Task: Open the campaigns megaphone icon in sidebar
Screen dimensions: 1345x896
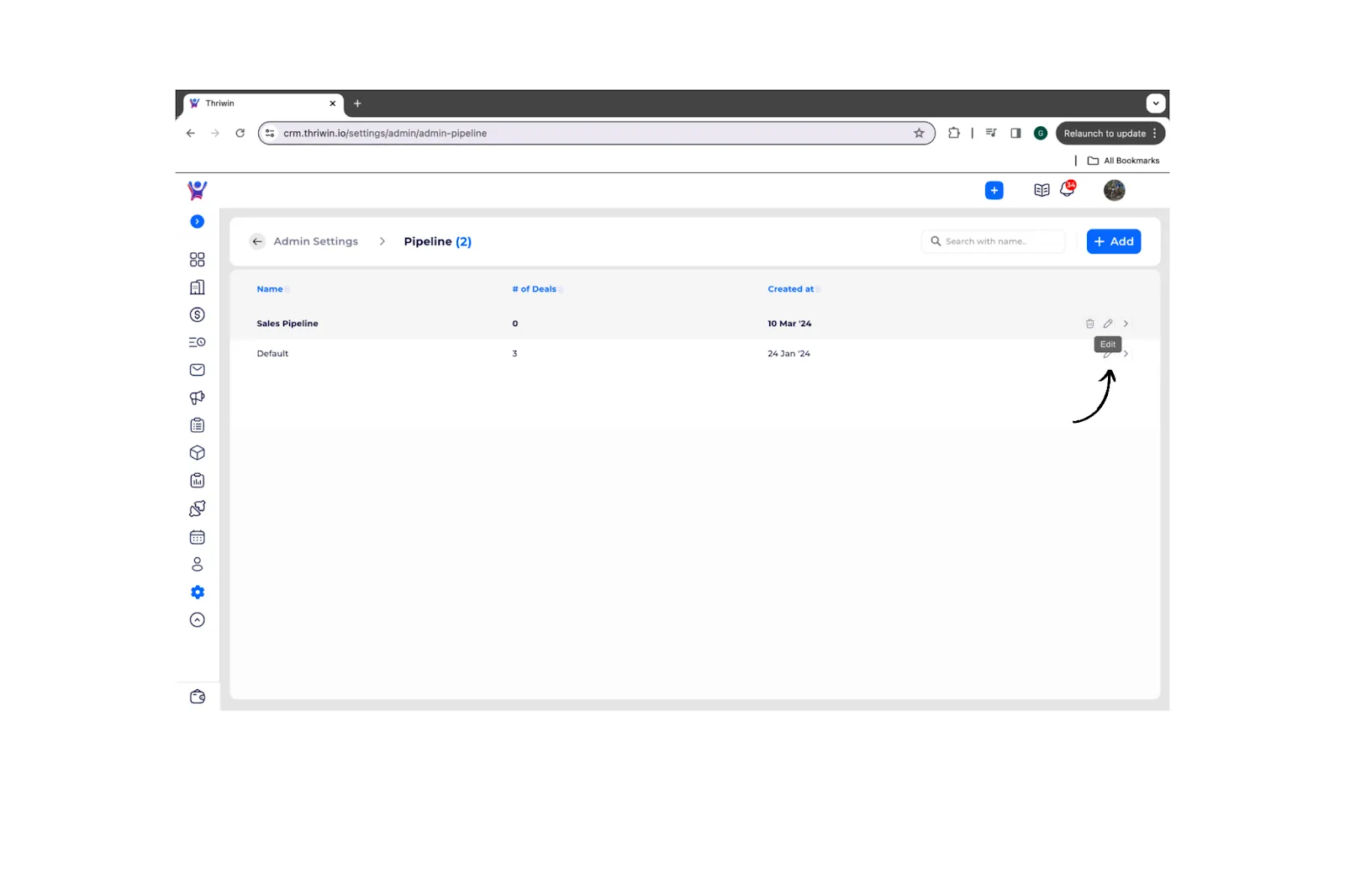Action: (197, 398)
